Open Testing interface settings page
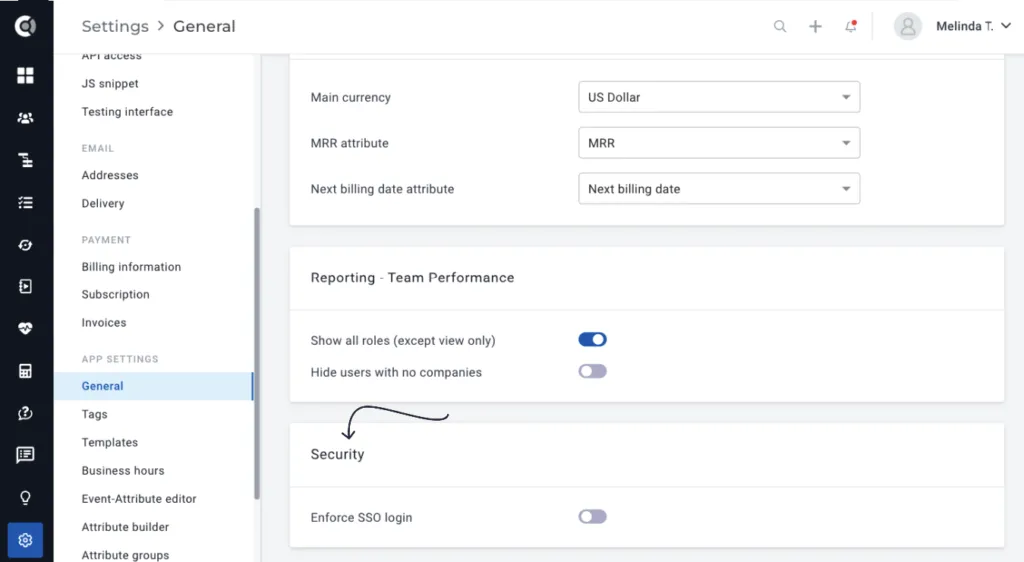Image resolution: width=1024 pixels, height=562 pixels. (127, 112)
